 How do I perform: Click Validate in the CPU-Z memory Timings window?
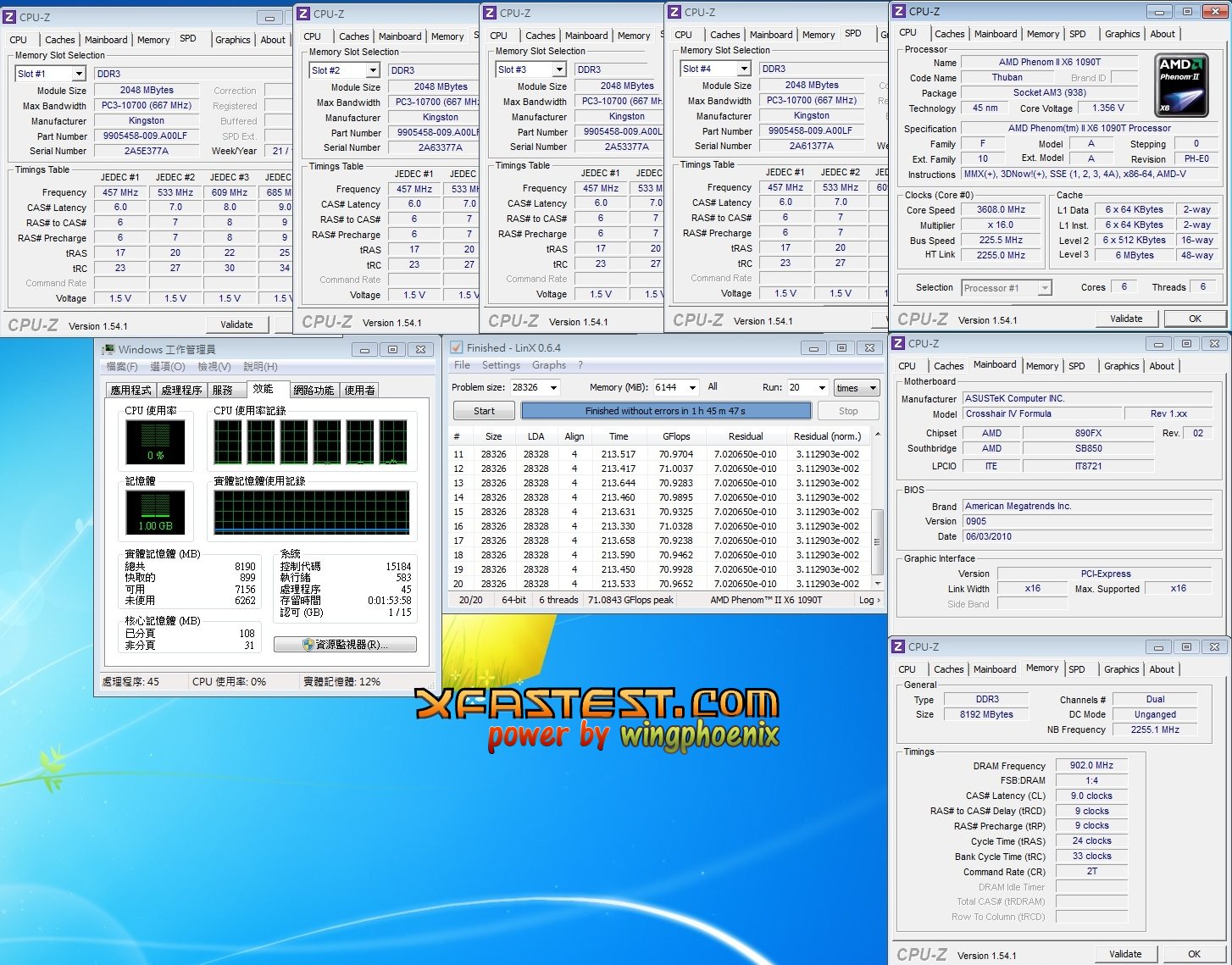pyautogui.click(x=1125, y=954)
